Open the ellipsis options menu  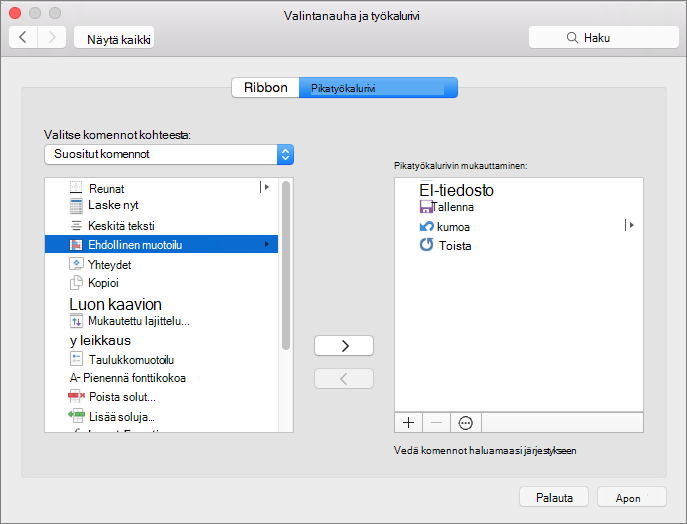coord(465,423)
